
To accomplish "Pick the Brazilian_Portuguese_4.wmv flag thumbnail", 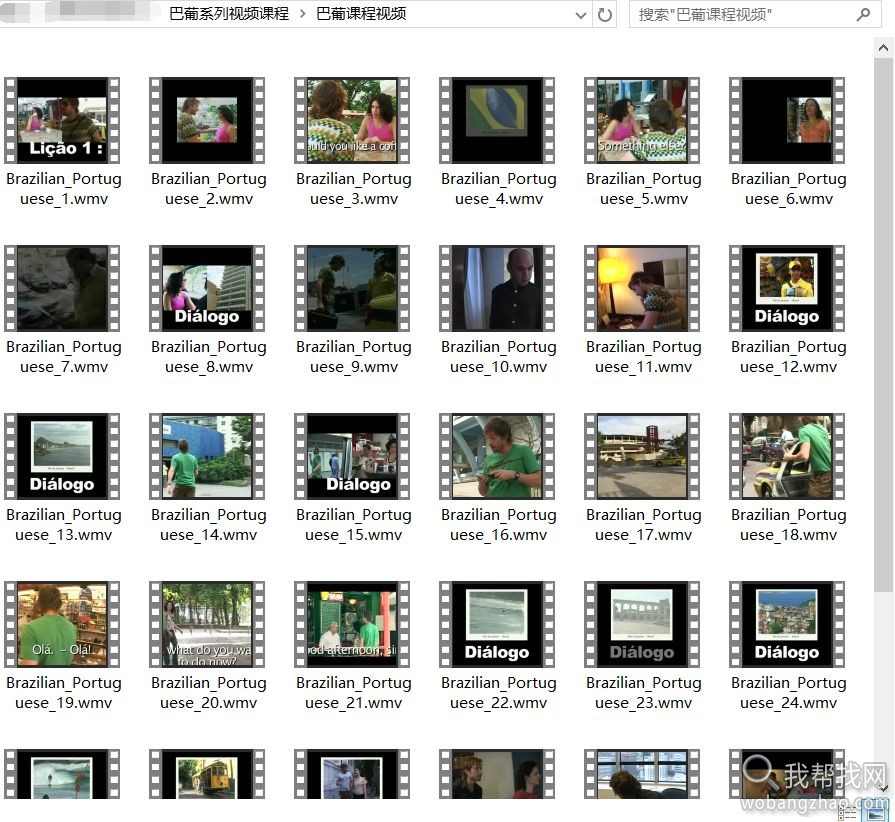I will pos(497,120).
